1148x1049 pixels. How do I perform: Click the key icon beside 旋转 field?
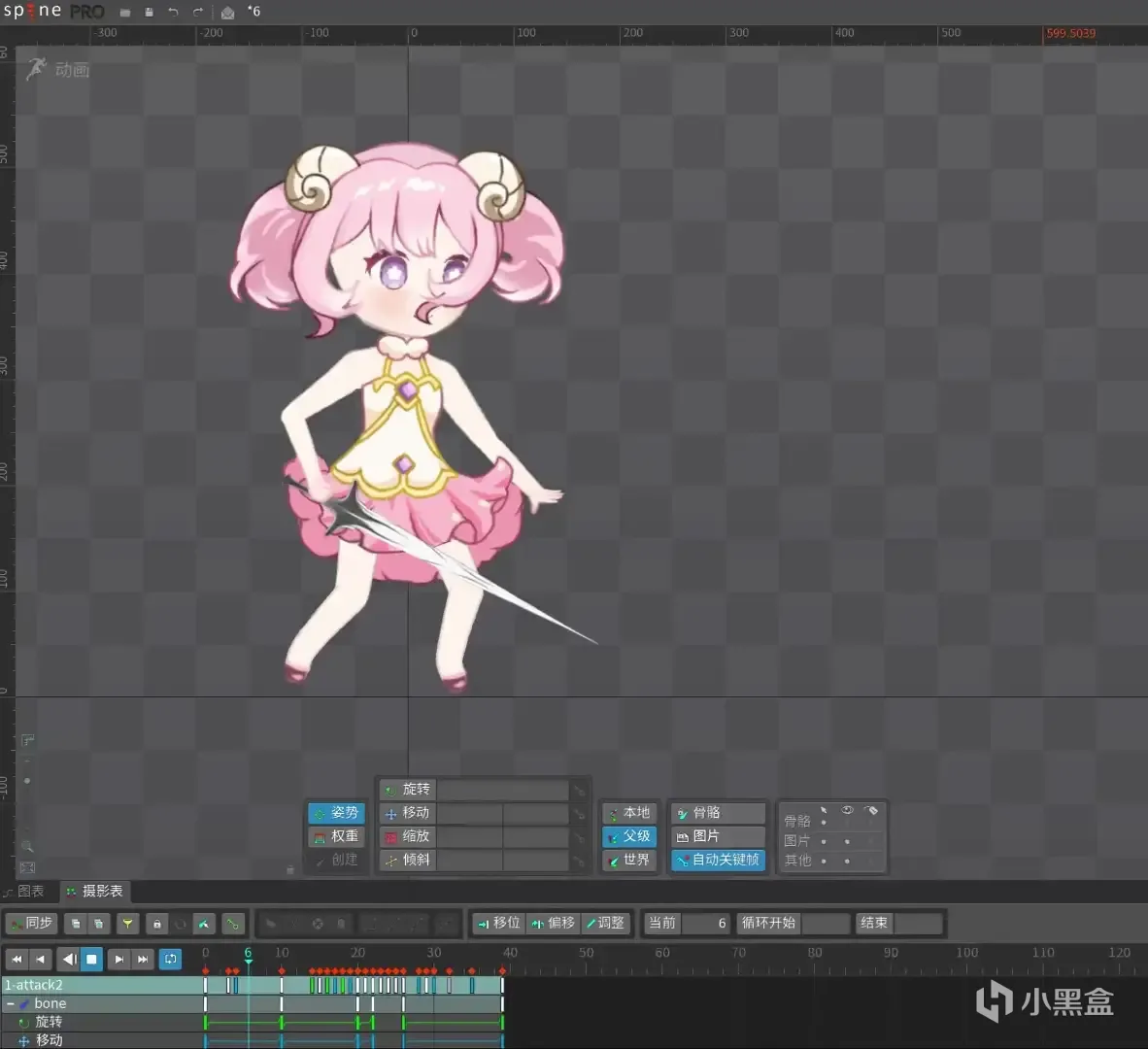[579, 790]
